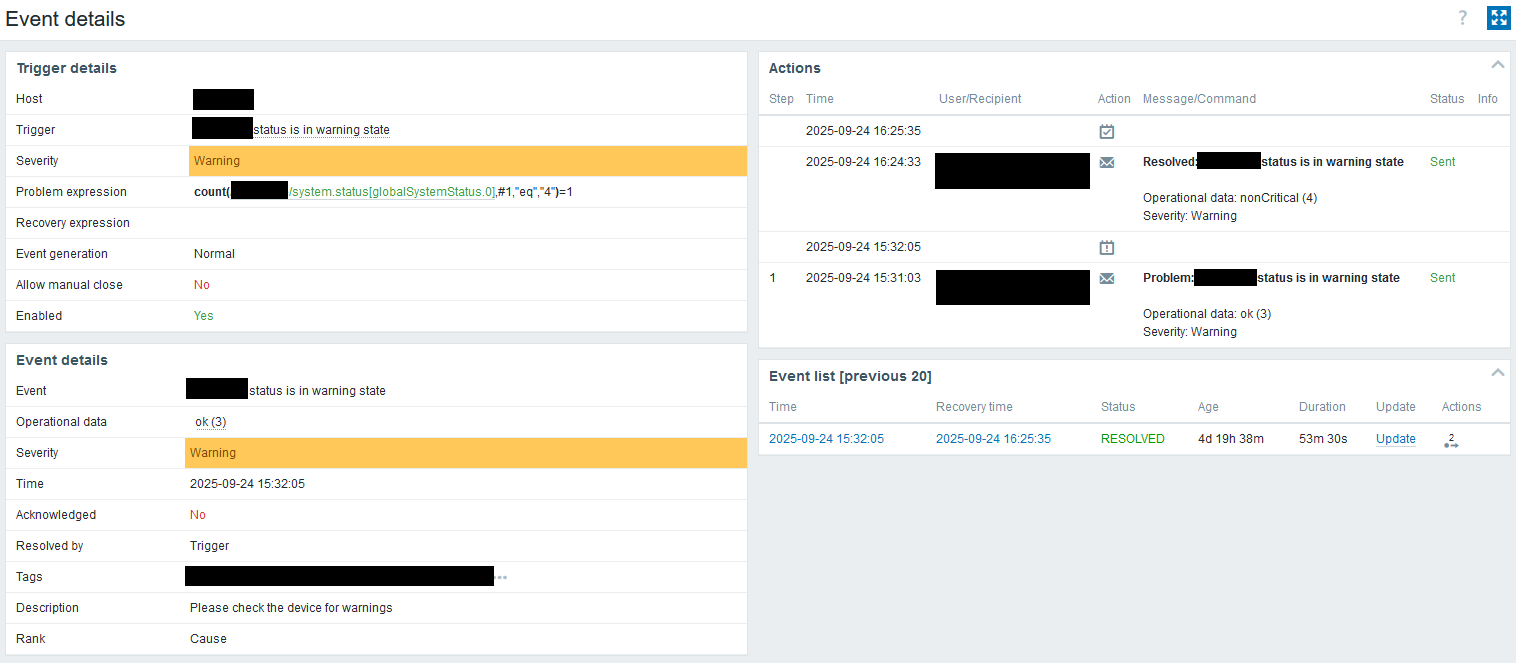This screenshot has width=1516, height=663.
Task: Open recovery time link 2025-09-24 16:25:35
Action: coord(993,439)
